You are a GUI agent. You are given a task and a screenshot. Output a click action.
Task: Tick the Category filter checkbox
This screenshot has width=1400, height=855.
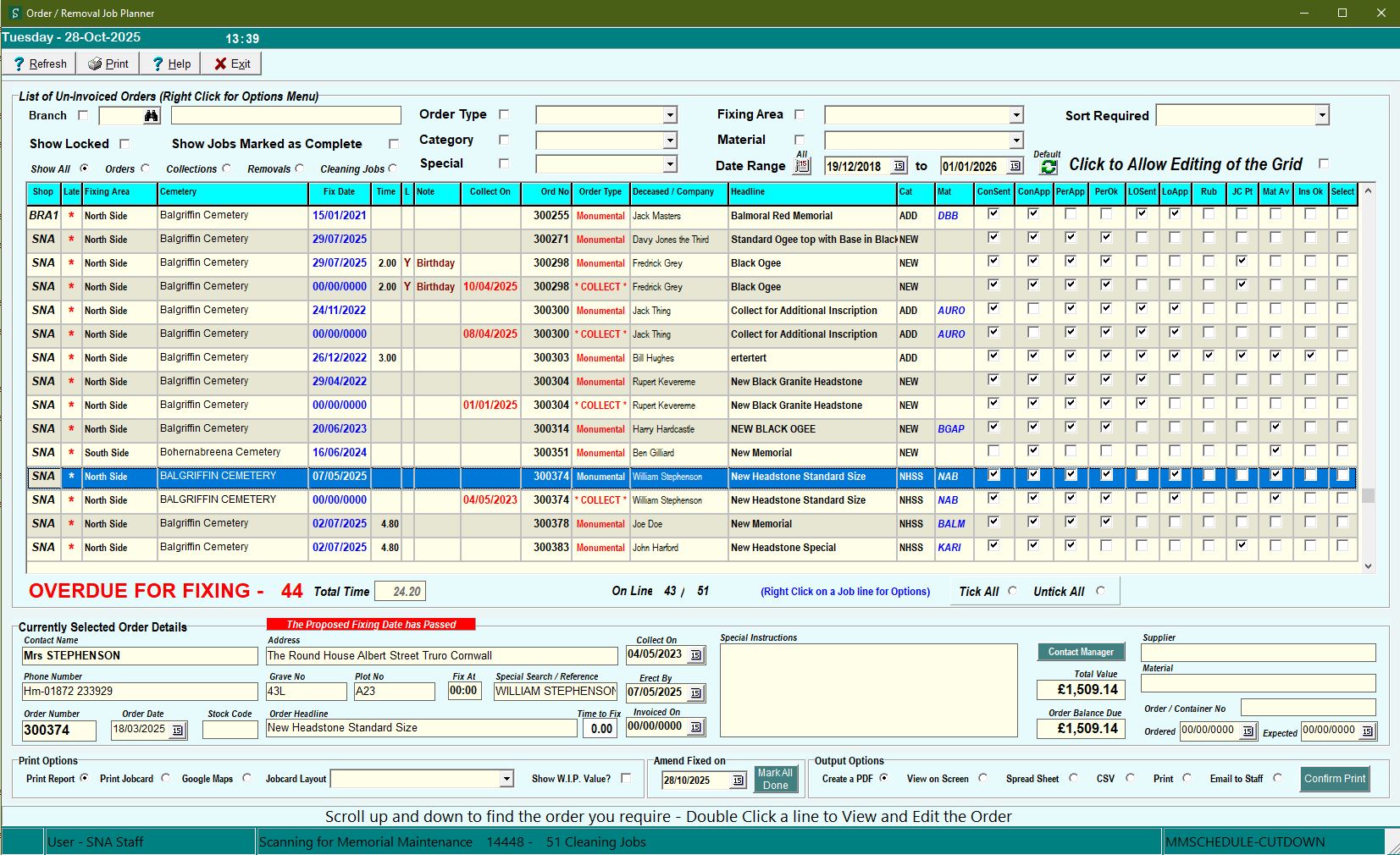(x=504, y=140)
